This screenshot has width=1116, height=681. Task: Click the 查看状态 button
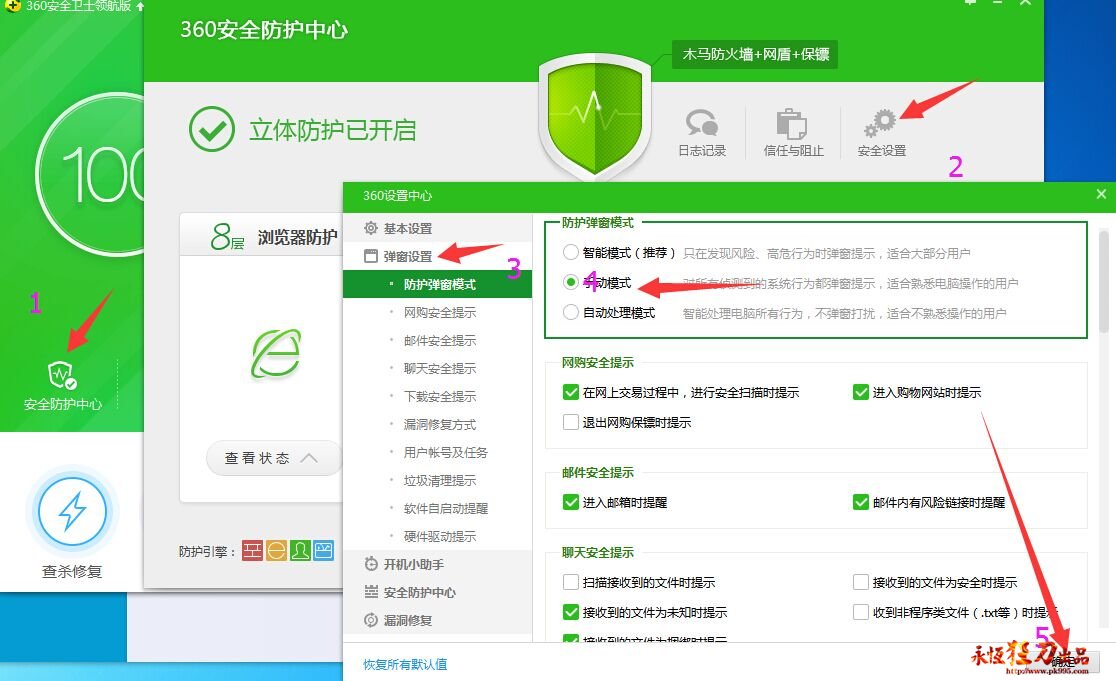[273, 458]
